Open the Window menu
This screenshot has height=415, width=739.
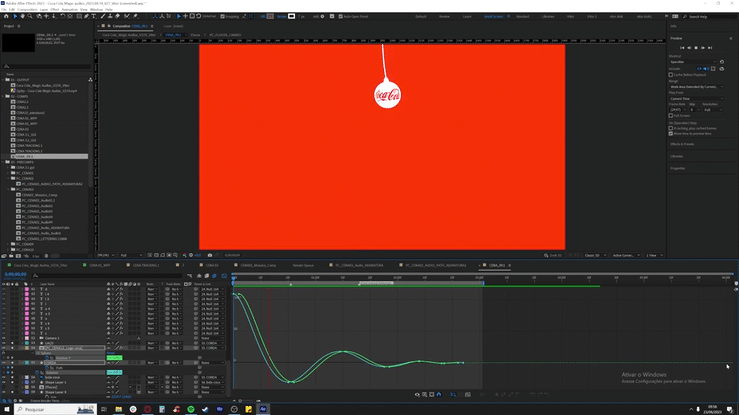pos(96,9)
